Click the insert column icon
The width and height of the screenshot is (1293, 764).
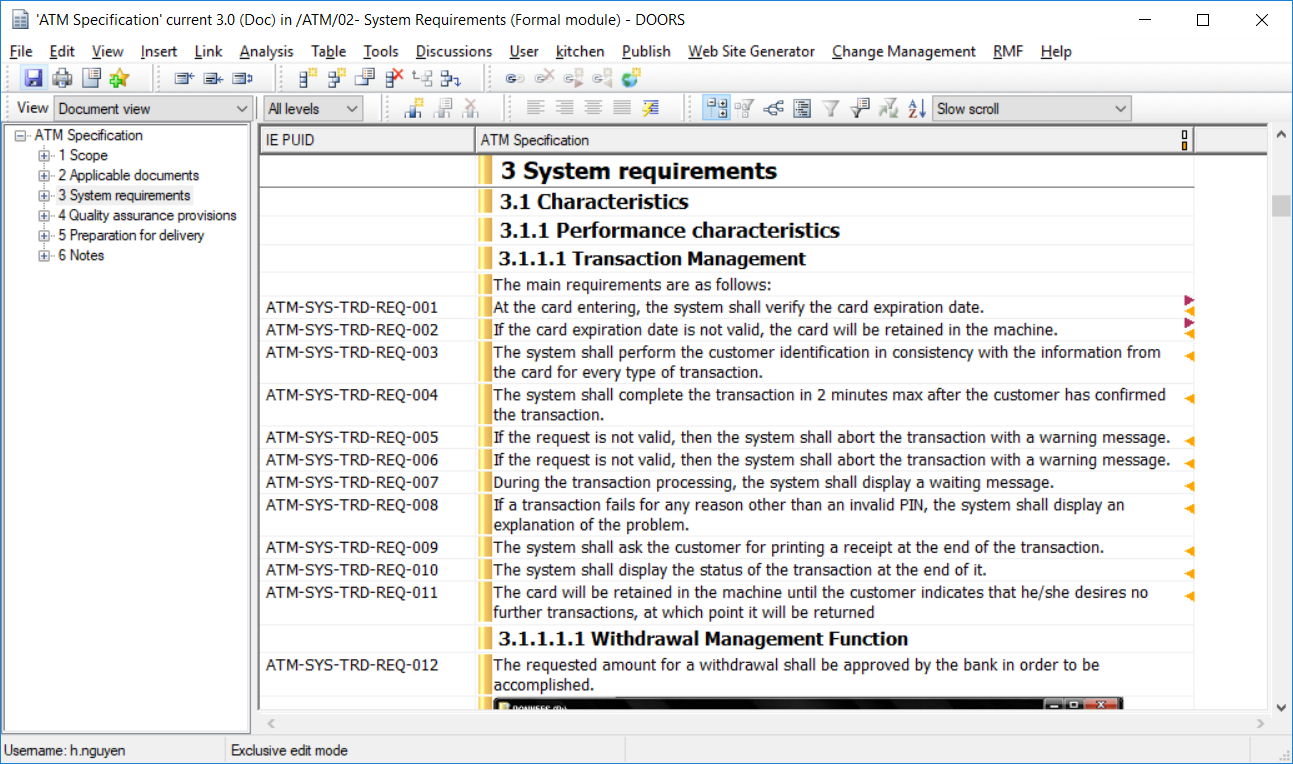tap(413, 108)
